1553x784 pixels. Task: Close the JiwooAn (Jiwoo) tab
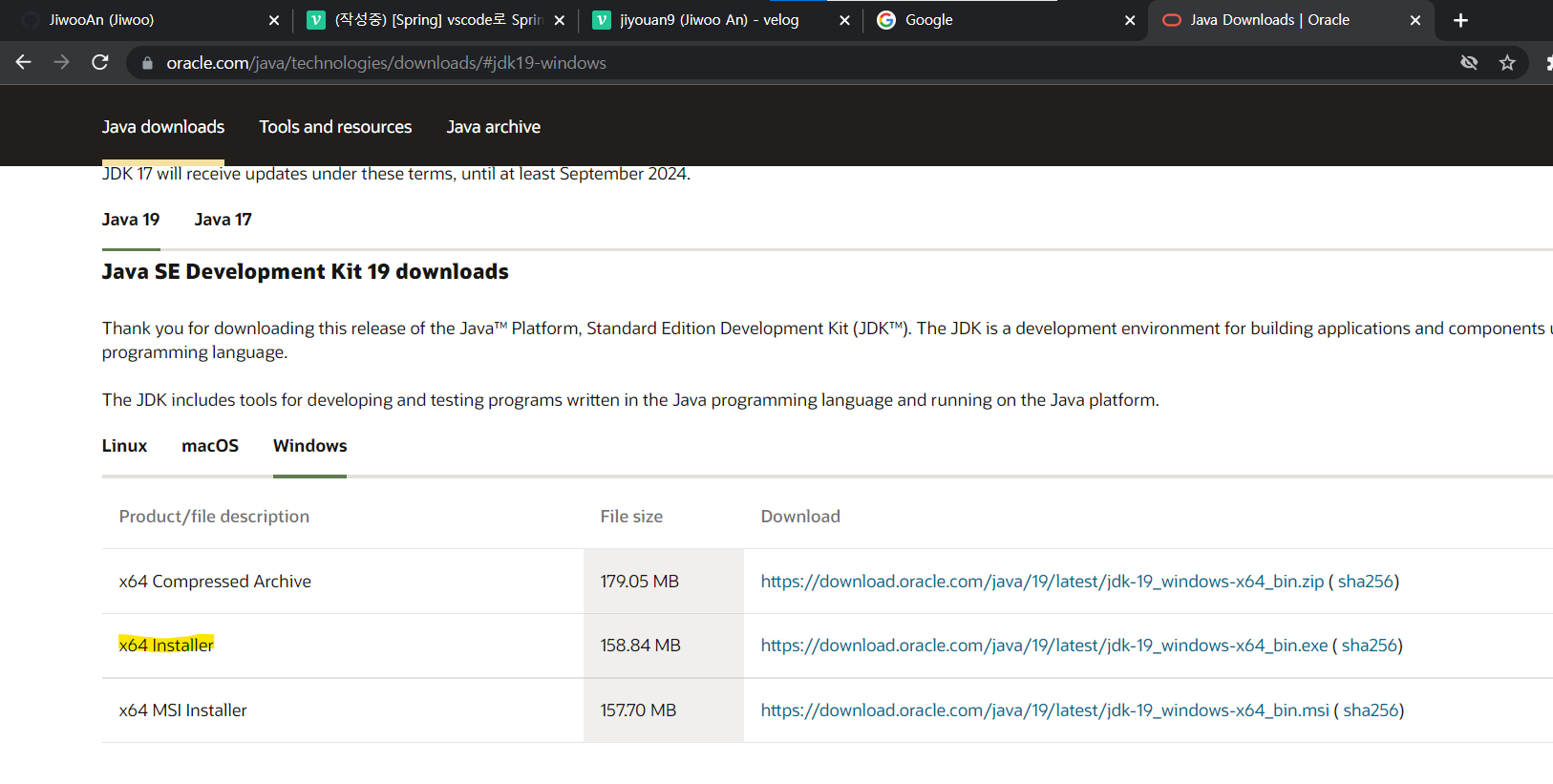click(274, 20)
